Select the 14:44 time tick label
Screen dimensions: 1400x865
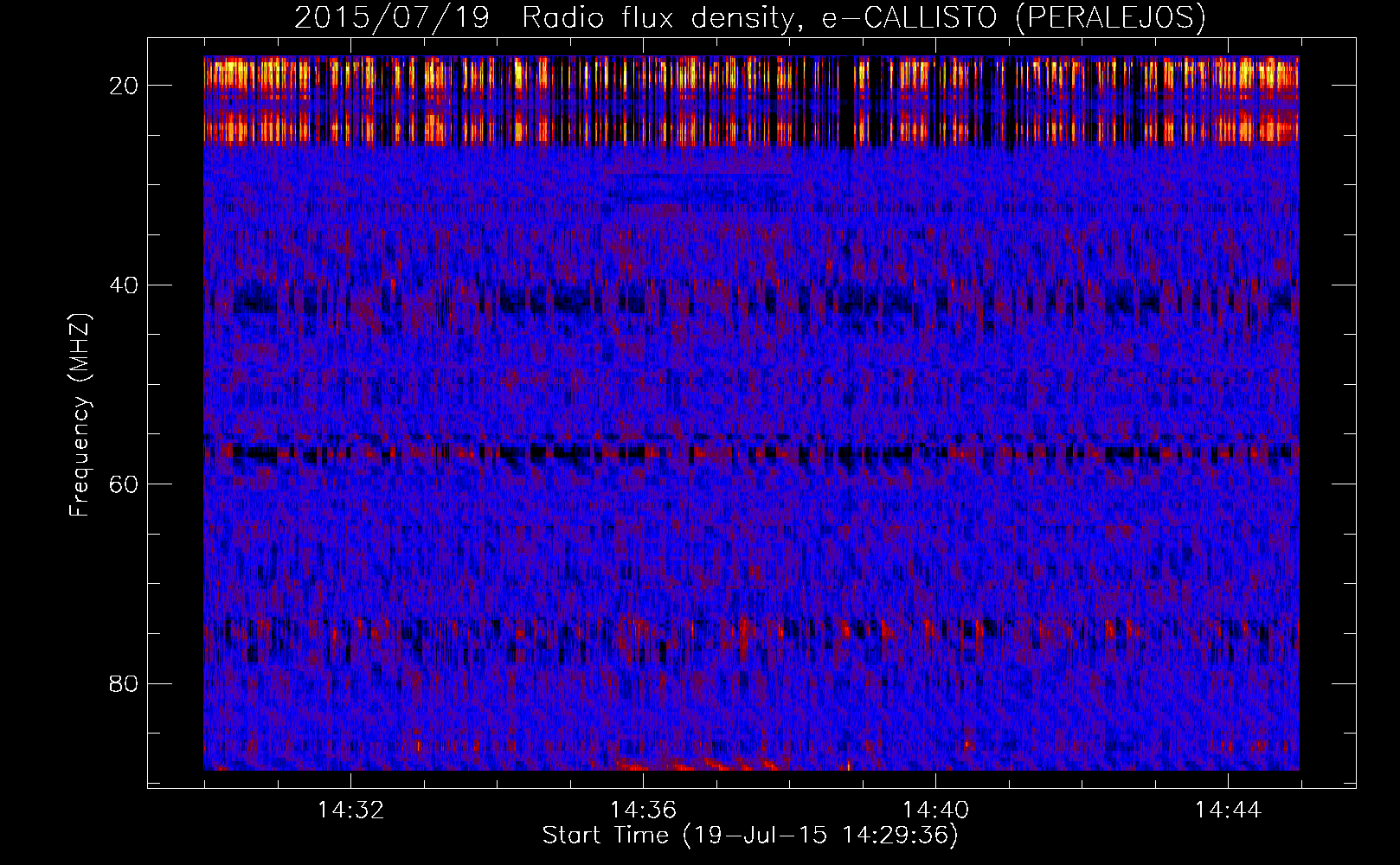pyautogui.click(x=1228, y=811)
